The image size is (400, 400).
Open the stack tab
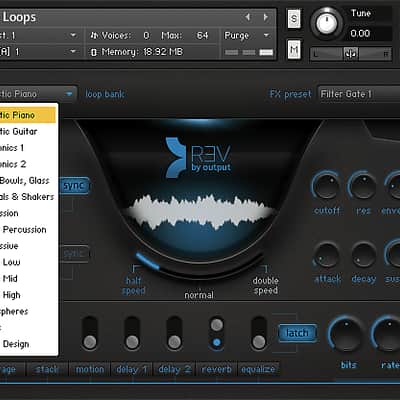pos(47,369)
